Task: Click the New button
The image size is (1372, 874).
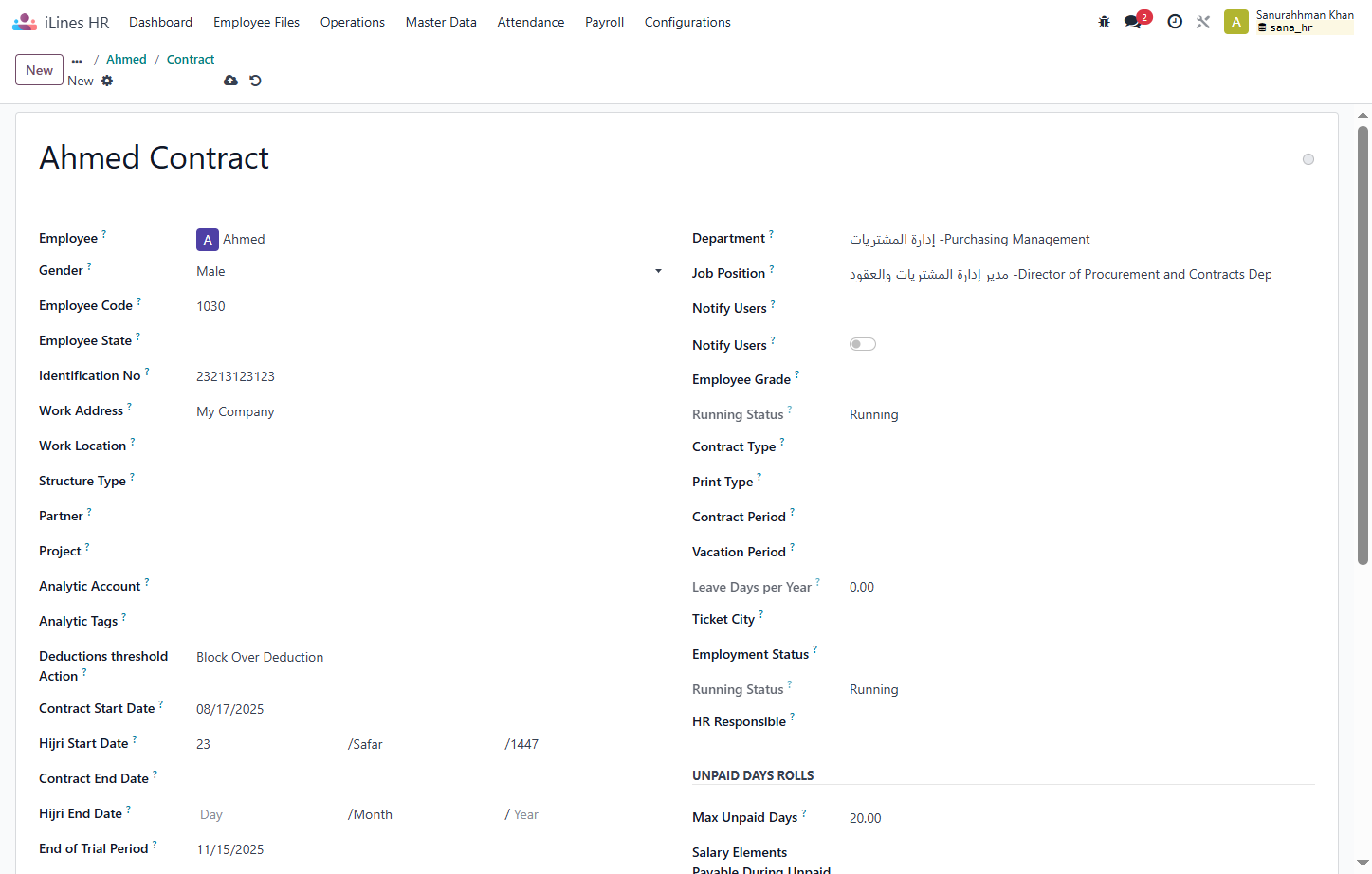Action: [x=40, y=70]
